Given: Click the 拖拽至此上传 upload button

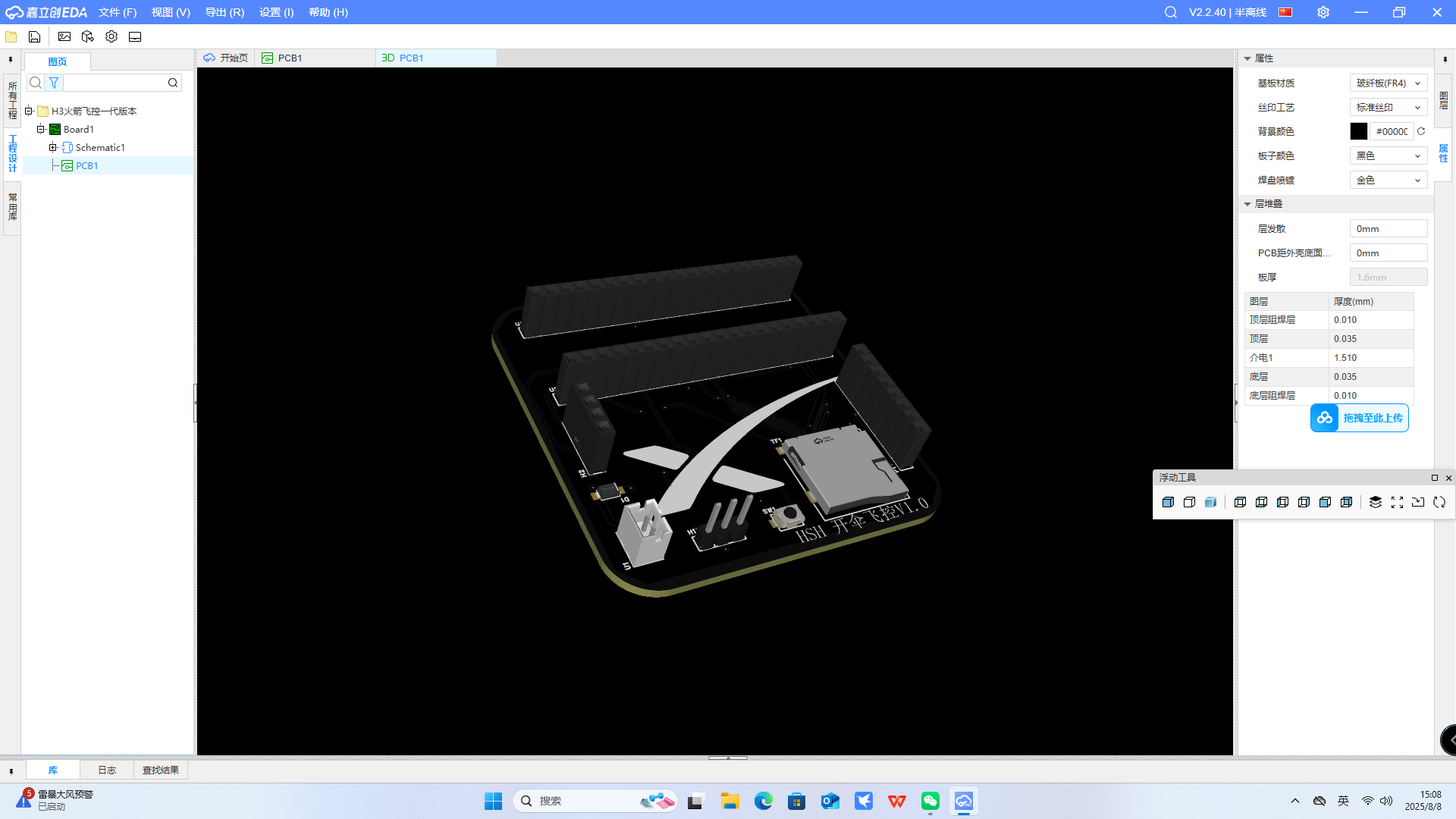Looking at the screenshot, I should tap(1359, 418).
